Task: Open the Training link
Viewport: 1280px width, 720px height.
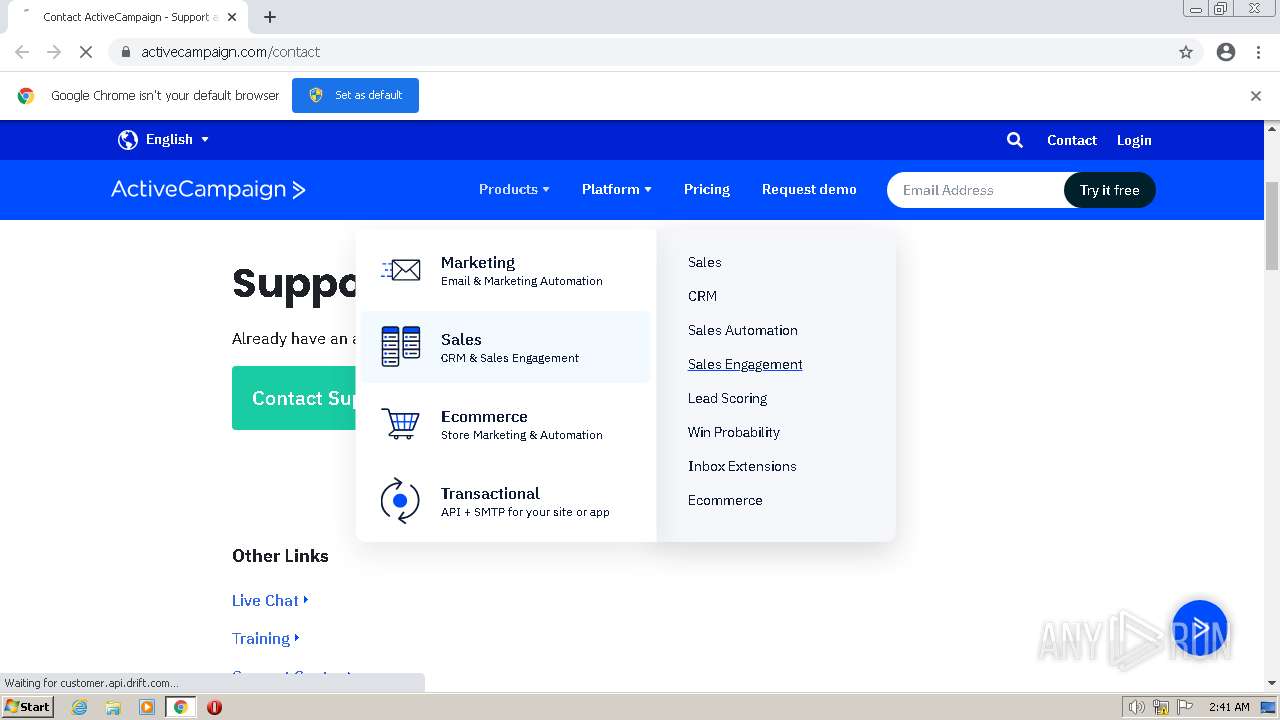Action: coord(265,638)
